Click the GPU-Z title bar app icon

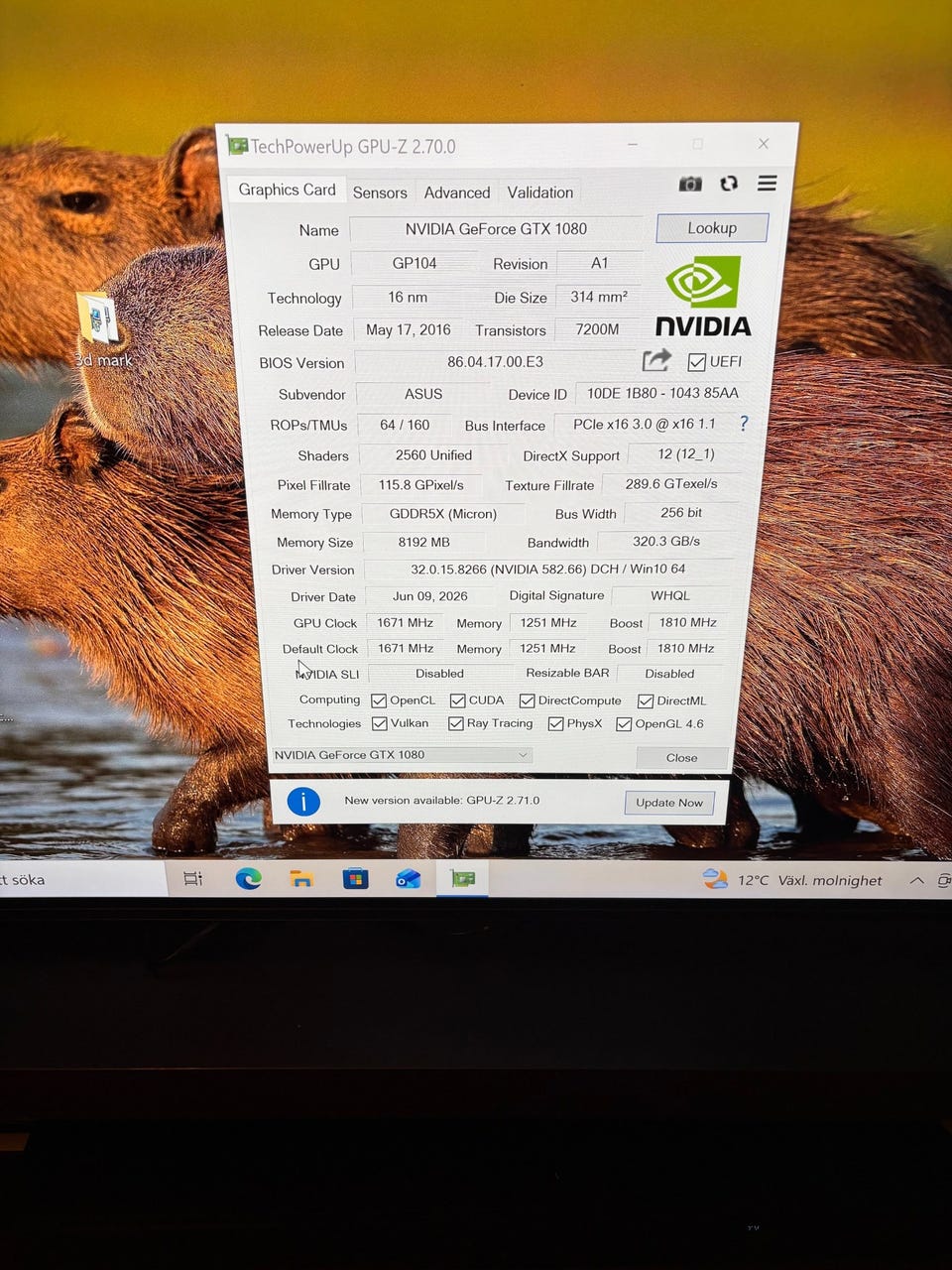[x=237, y=146]
